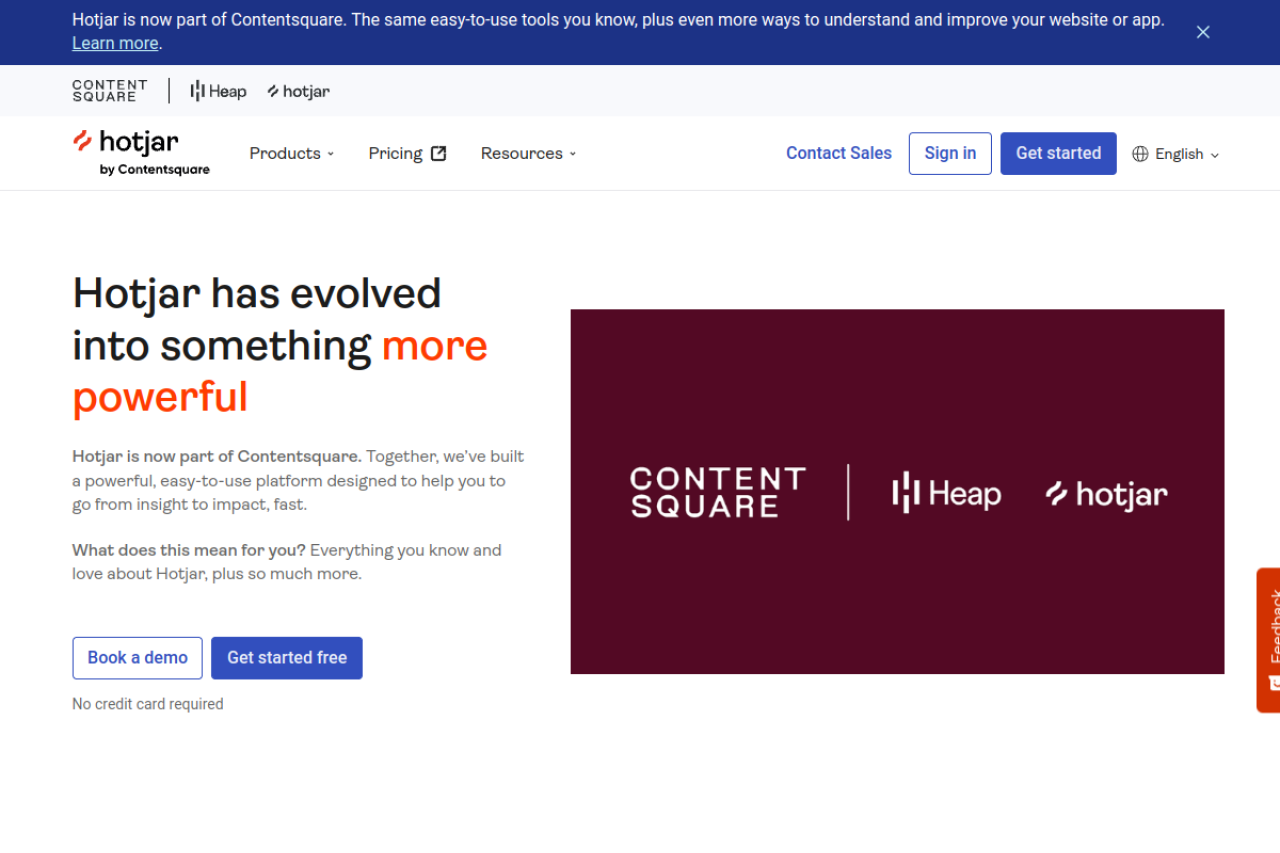Expand the Products dropdown
The width and height of the screenshot is (1280, 853).
291,153
